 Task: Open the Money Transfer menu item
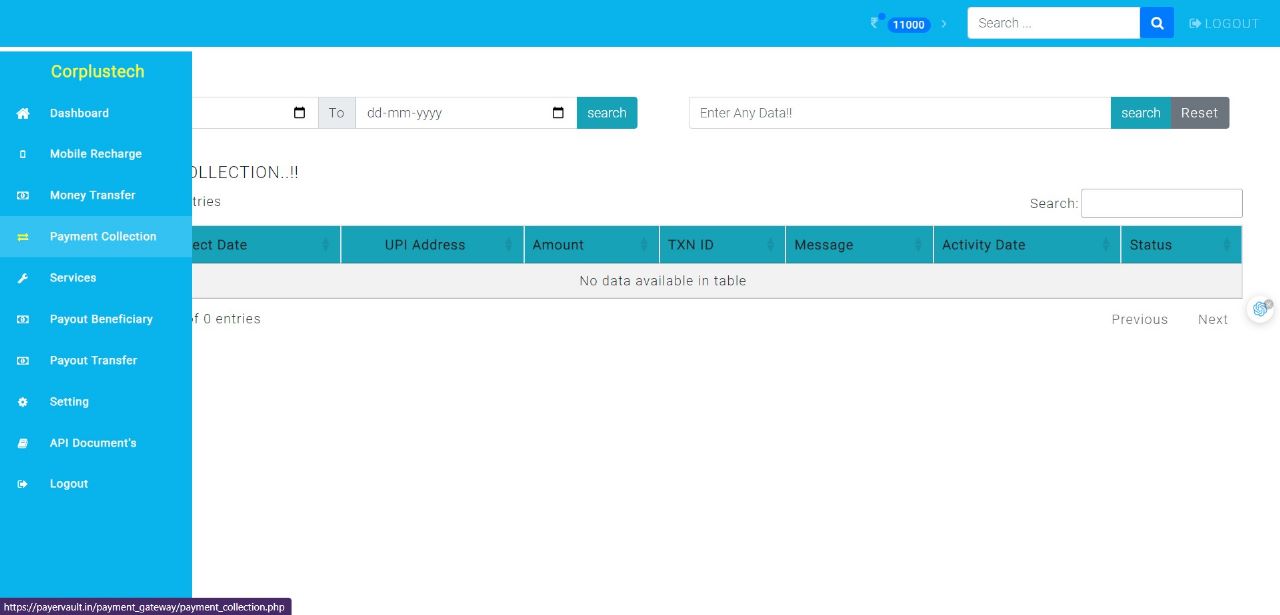point(92,195)
